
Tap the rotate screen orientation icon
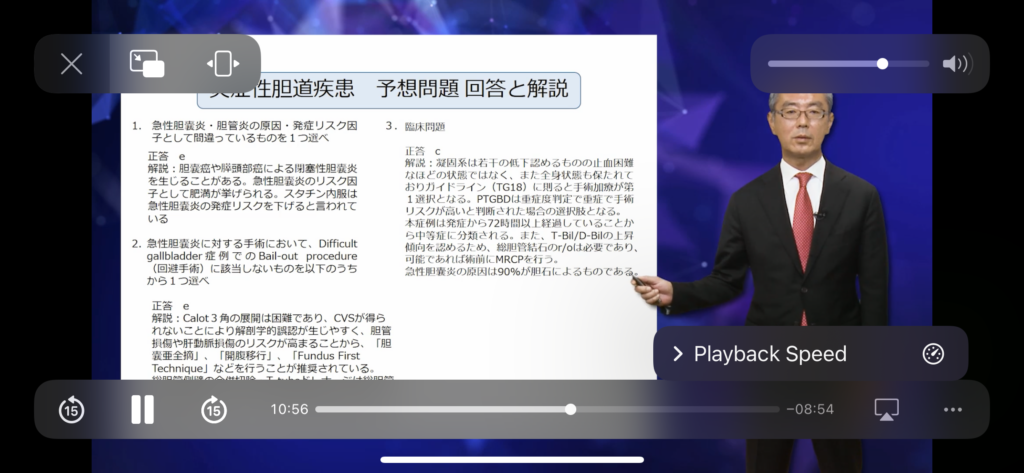pos(222,64)
